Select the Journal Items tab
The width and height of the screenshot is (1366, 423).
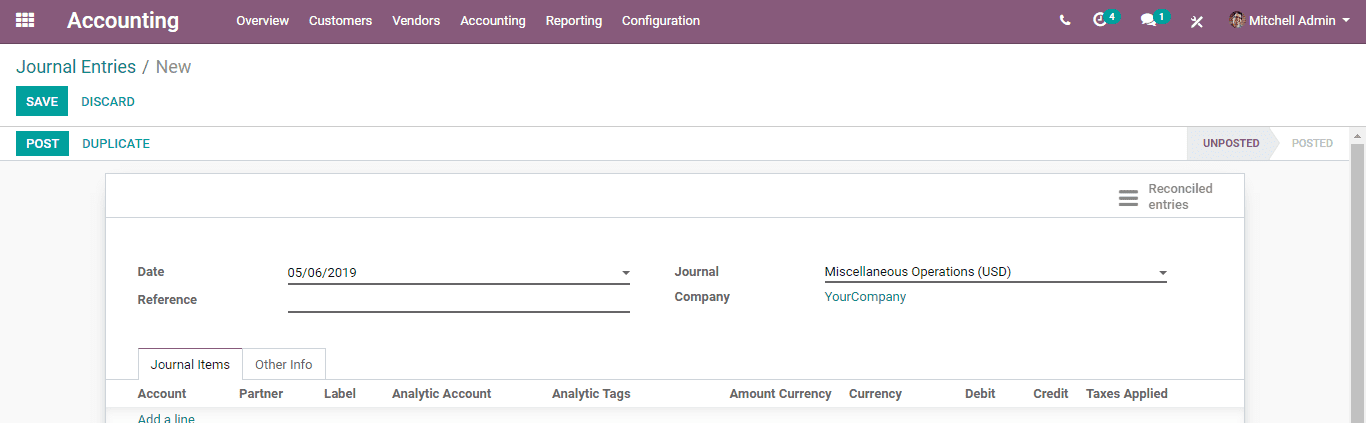pyautogui.click(x=190, y=365)
